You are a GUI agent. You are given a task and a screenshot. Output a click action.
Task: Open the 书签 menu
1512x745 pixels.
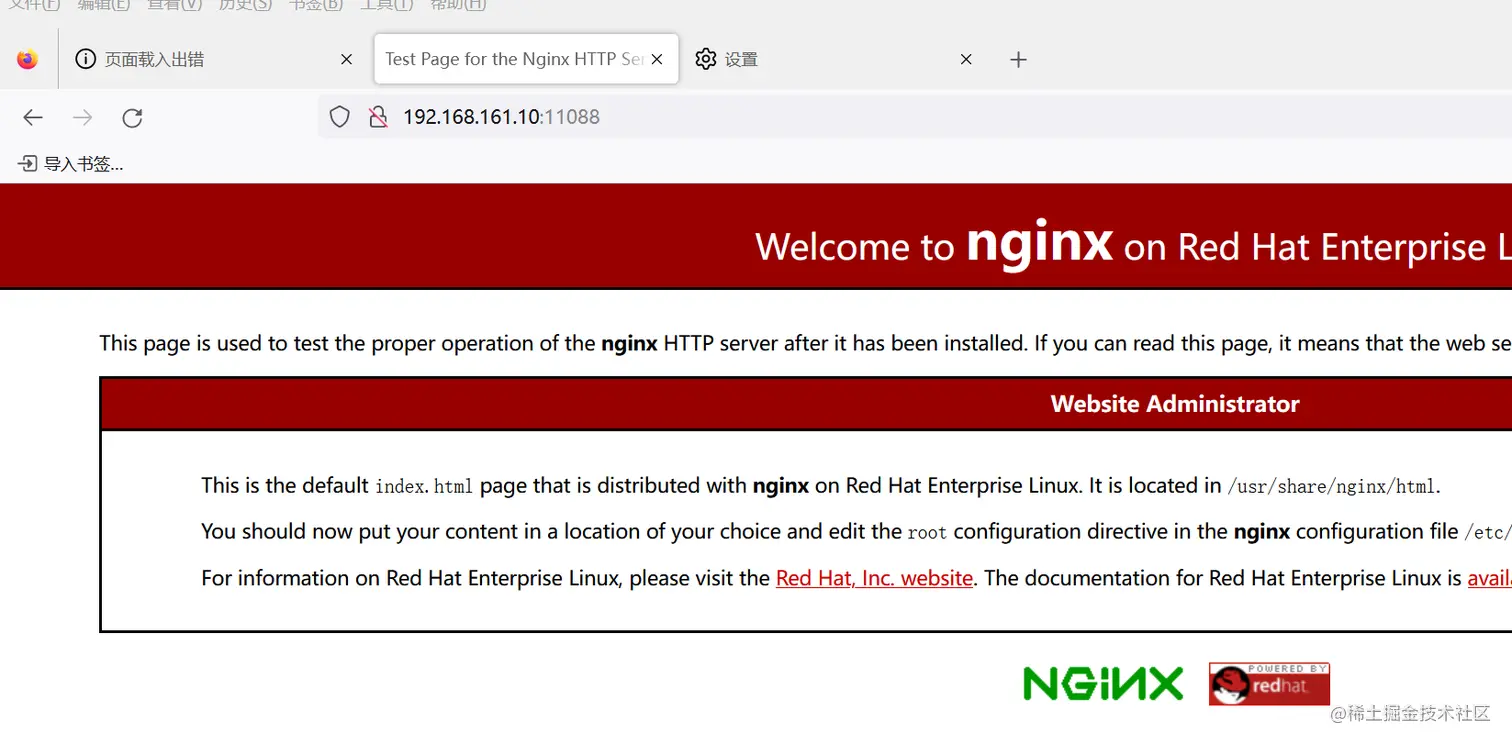tap(316, 4)
